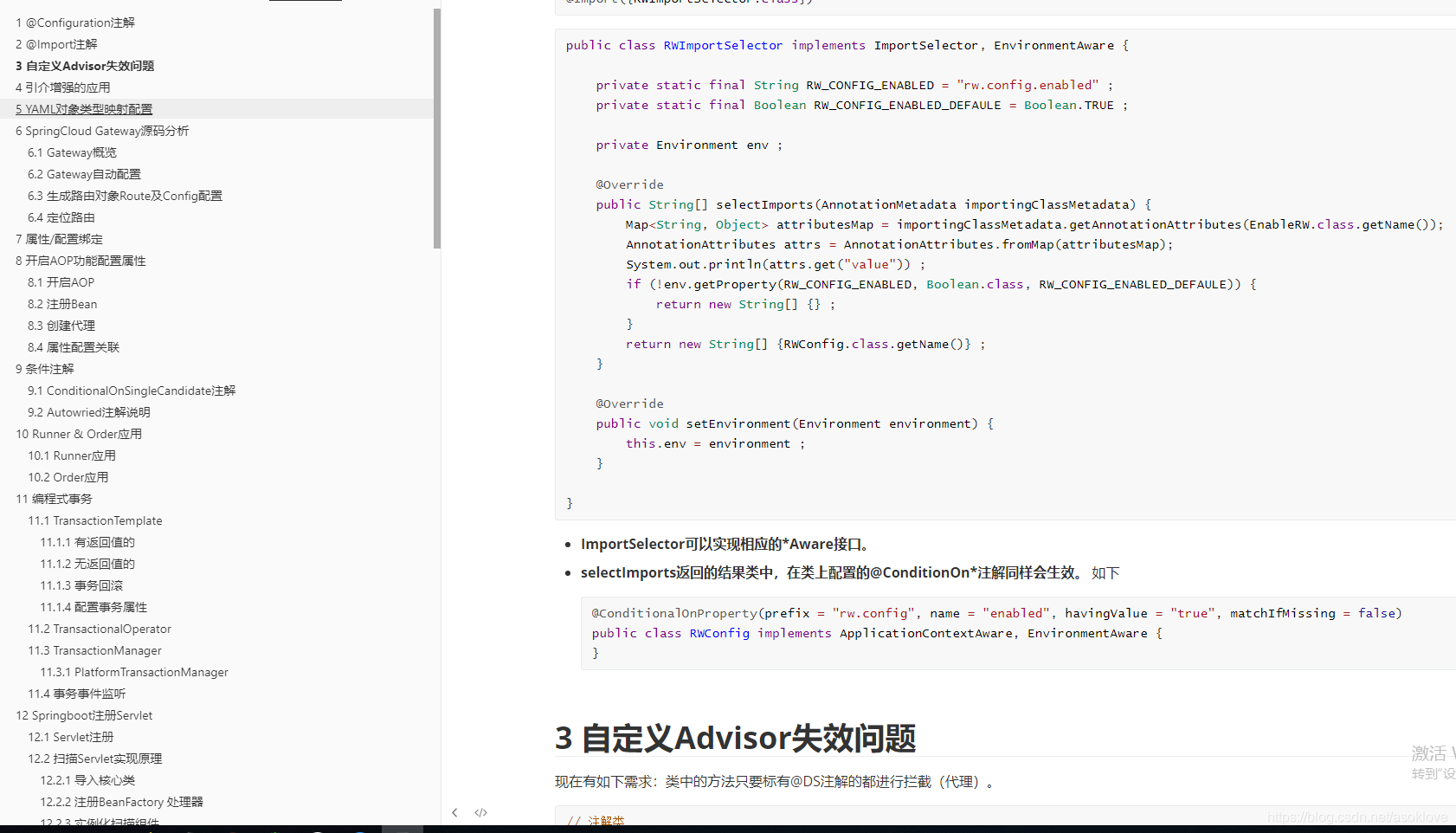Click paragraph '现在有如下需求' below heading
Screen dimensions: 1456x833
[776, 782]
